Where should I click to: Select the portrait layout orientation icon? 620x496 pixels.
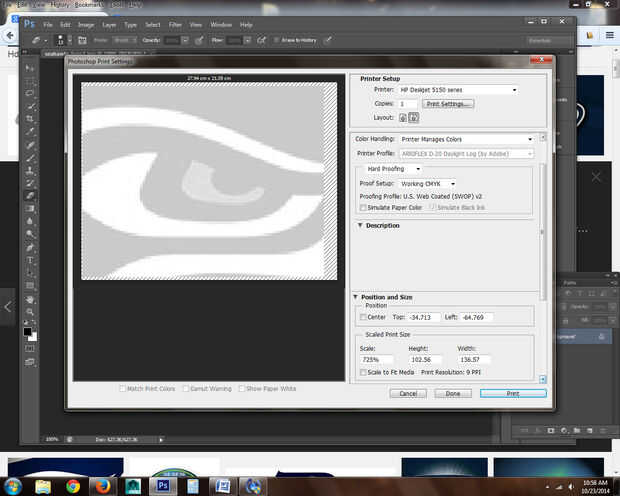click(403, 117)
